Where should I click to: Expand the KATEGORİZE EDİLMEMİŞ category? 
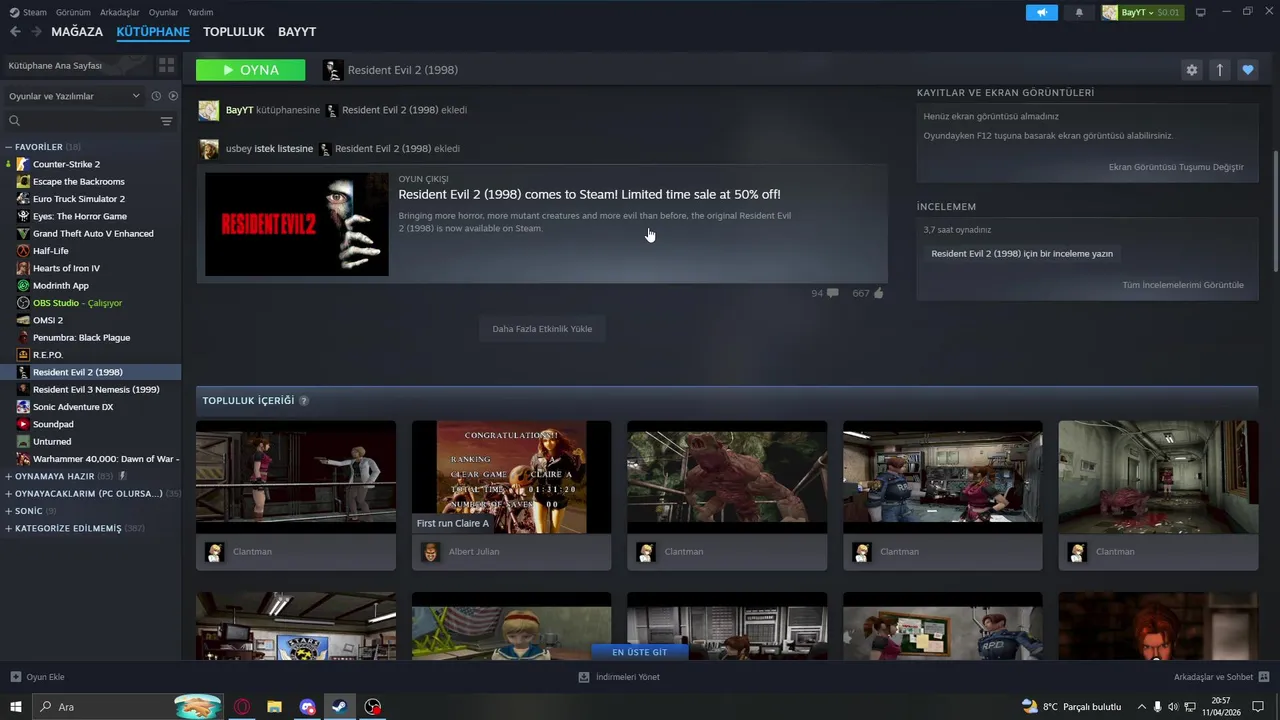pos(9,528)
